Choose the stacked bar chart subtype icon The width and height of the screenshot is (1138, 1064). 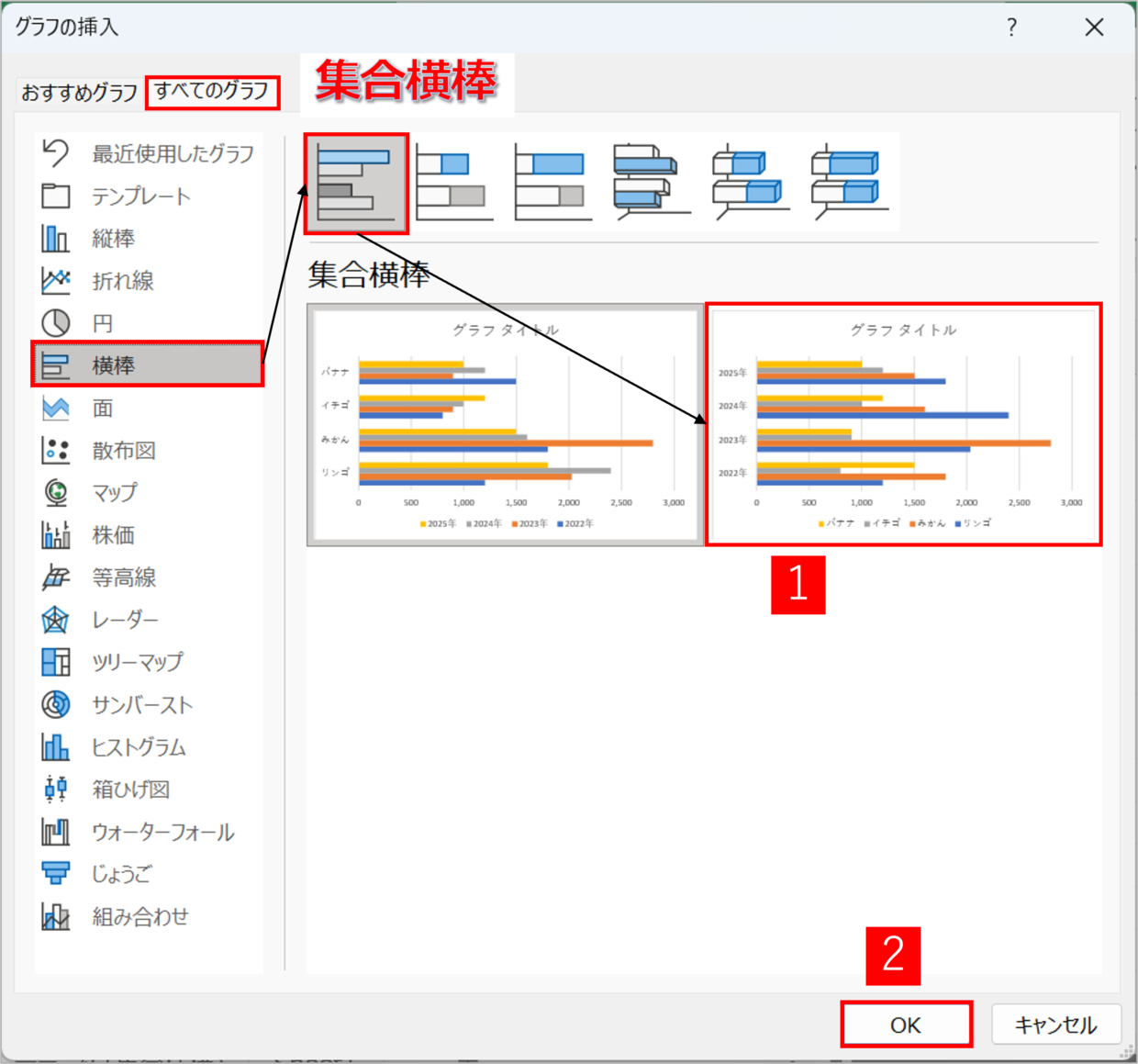454,184
